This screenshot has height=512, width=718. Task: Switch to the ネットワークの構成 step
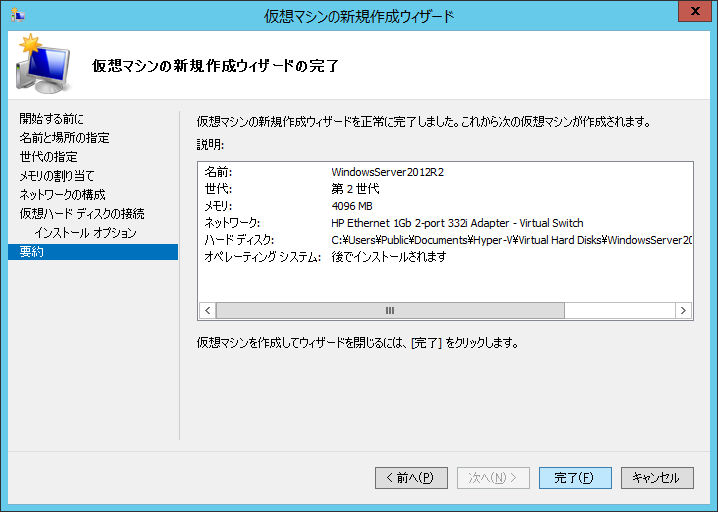63,195
